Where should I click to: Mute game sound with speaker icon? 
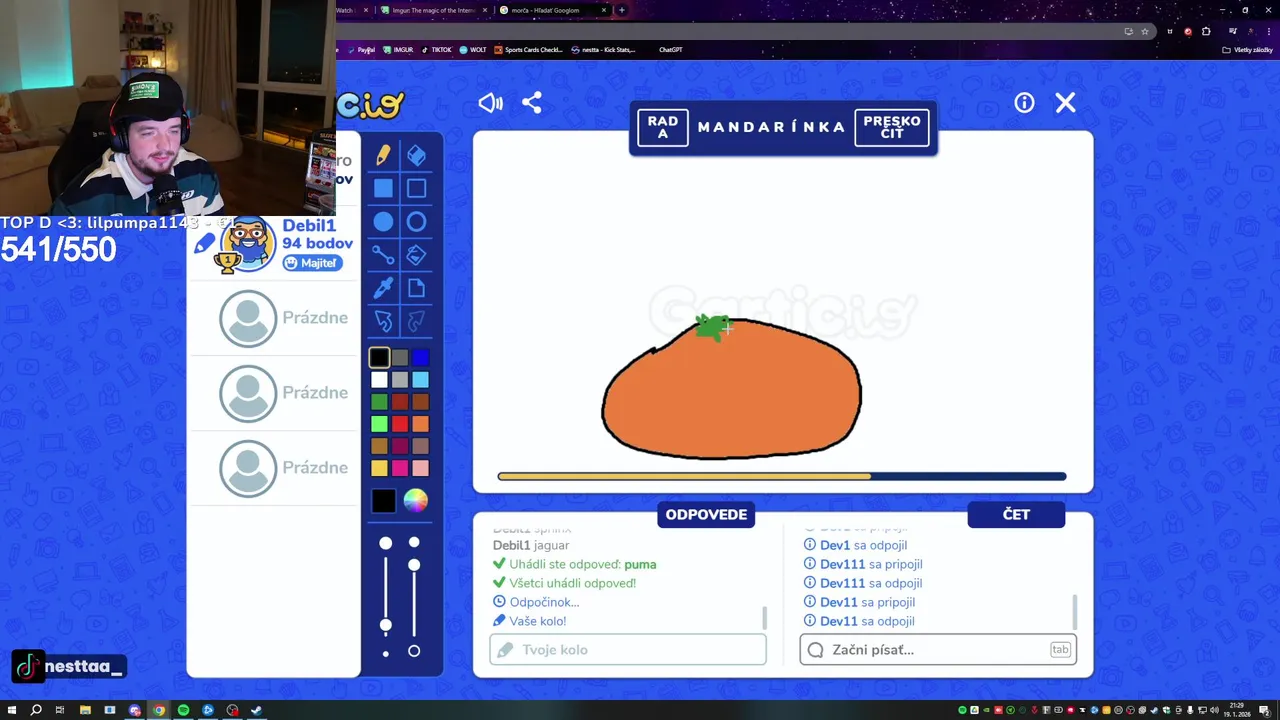tap(490, 103)
